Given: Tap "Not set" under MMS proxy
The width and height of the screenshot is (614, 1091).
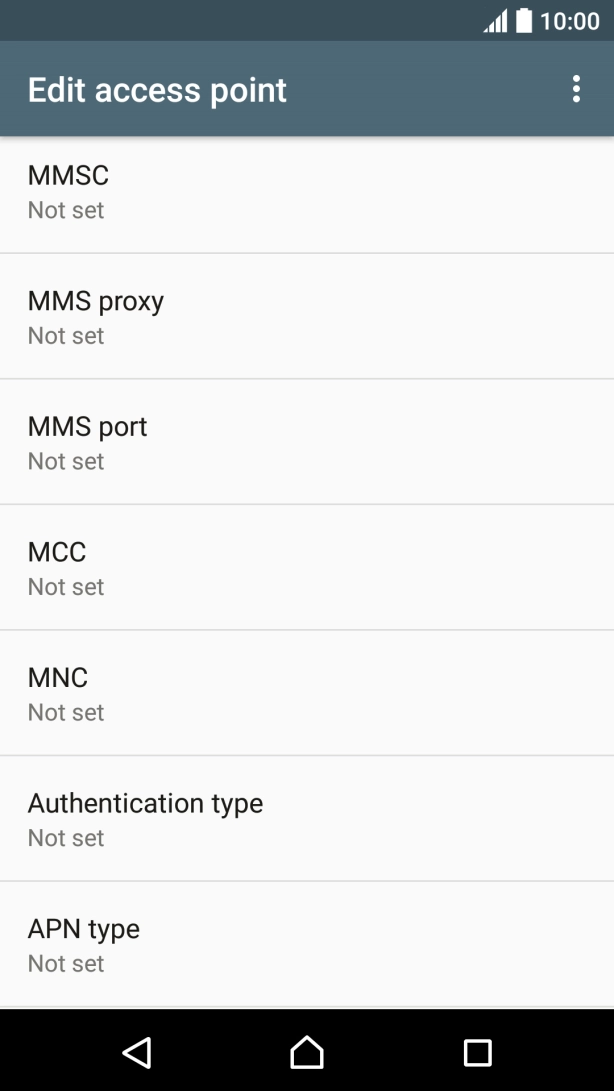Looking at the screenshot, I should 66,336.
